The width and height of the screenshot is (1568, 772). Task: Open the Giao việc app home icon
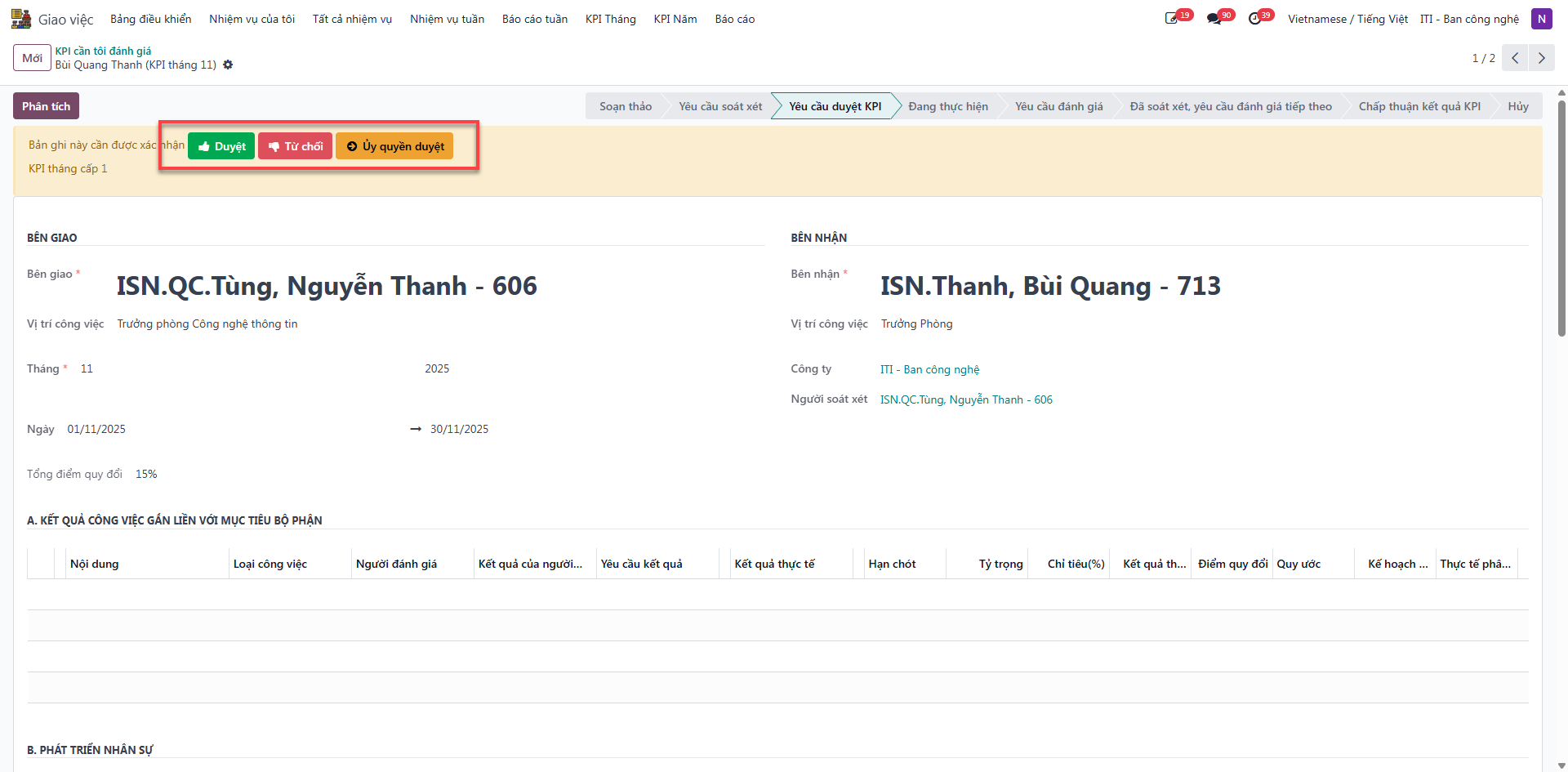click(x=21, y=19)
